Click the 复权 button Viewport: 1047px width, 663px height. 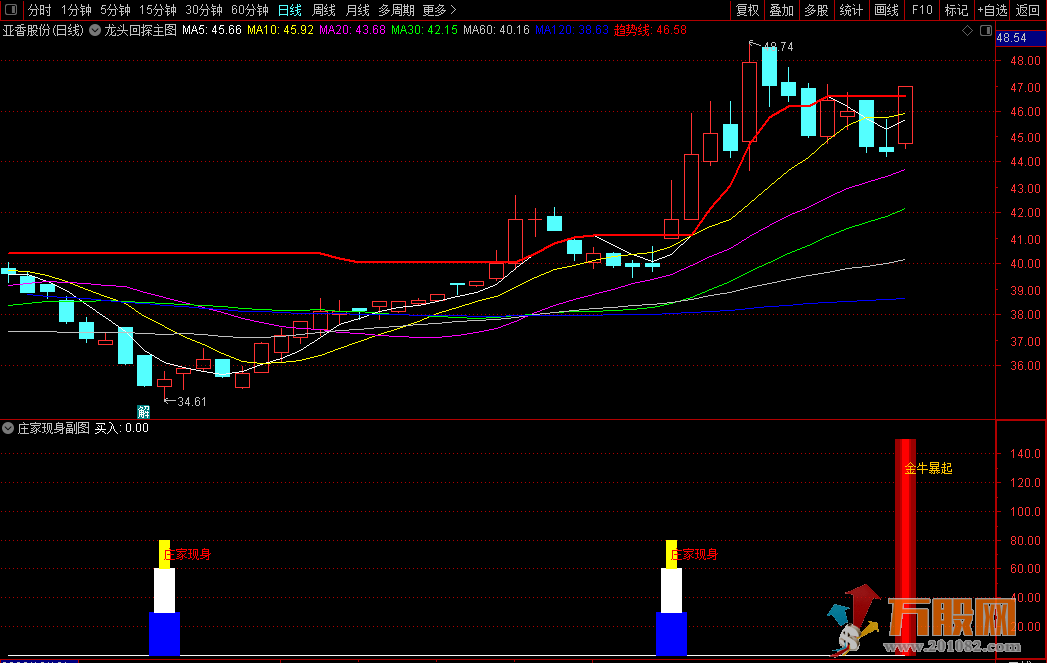[x=747, y=10]
